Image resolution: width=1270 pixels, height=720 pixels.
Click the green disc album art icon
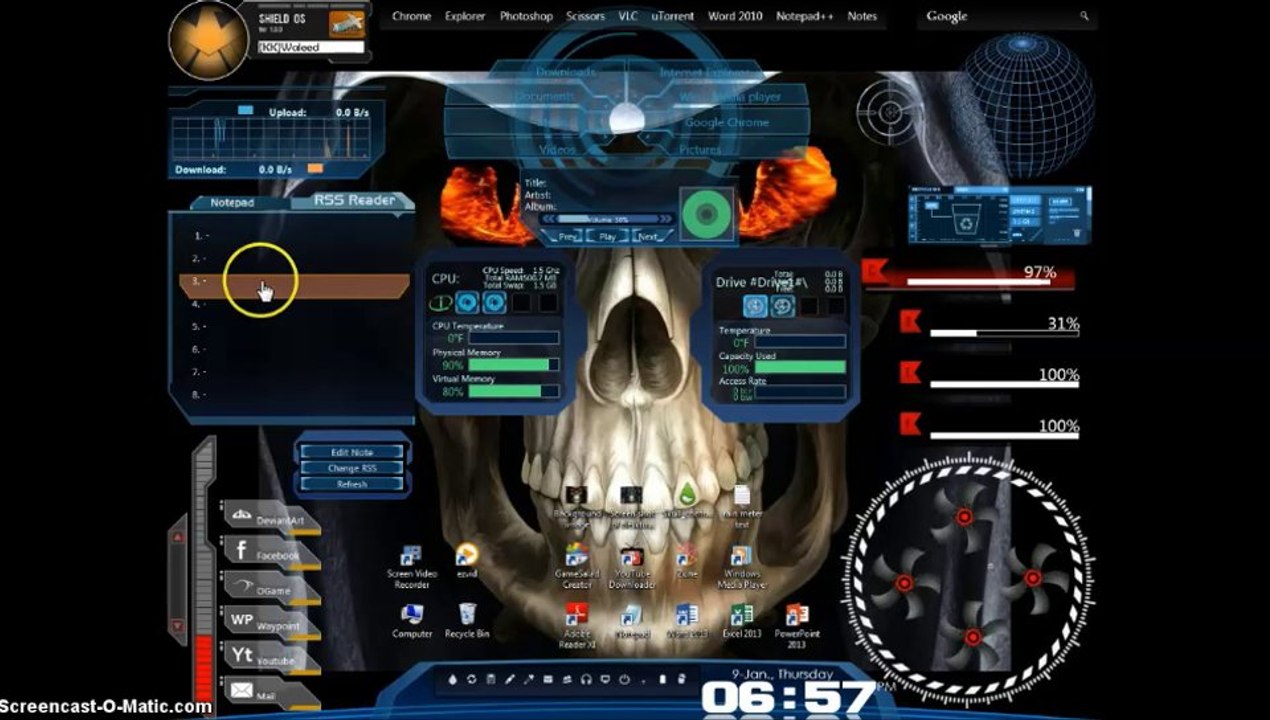[x=707, y=213]
